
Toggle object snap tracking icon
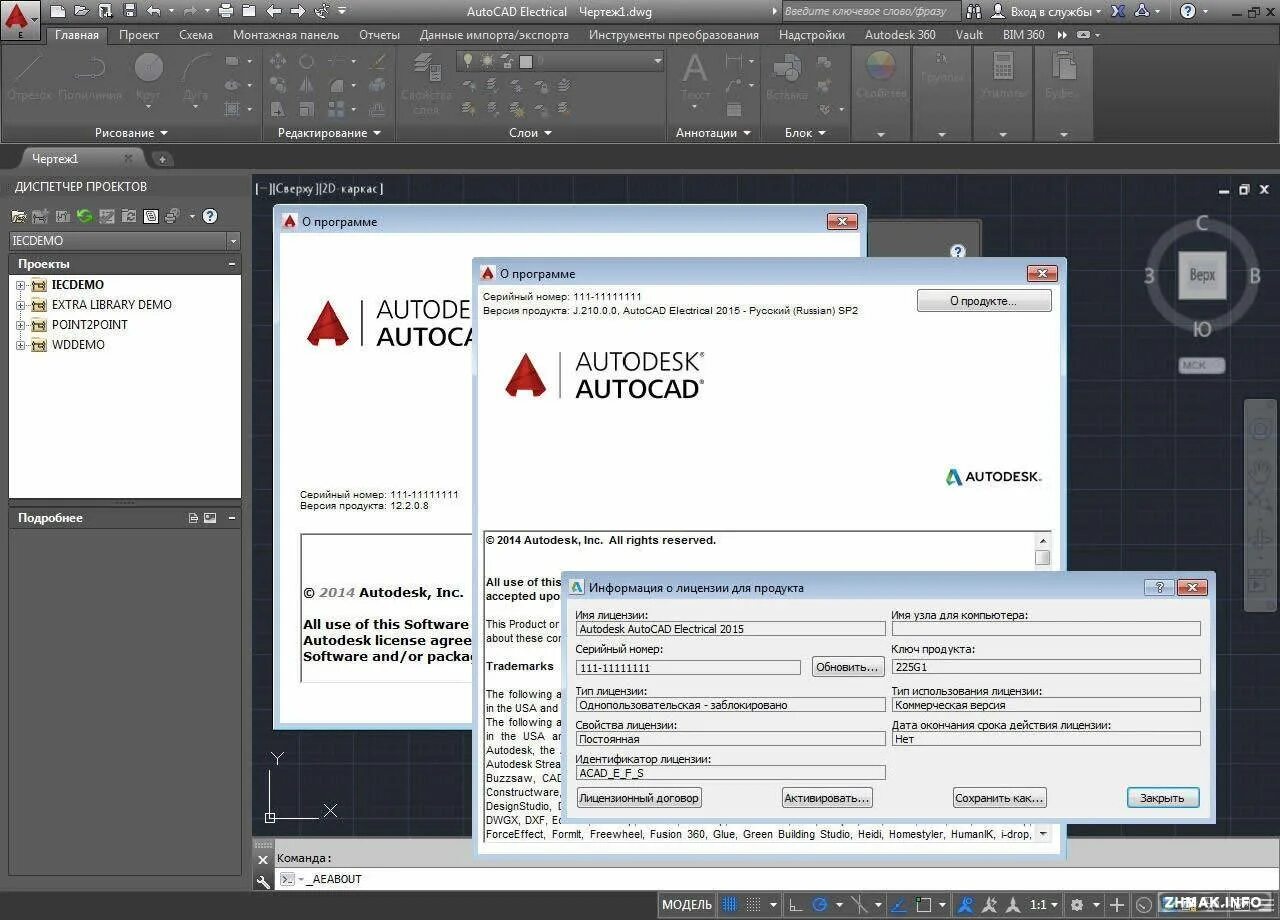[899, 905]
